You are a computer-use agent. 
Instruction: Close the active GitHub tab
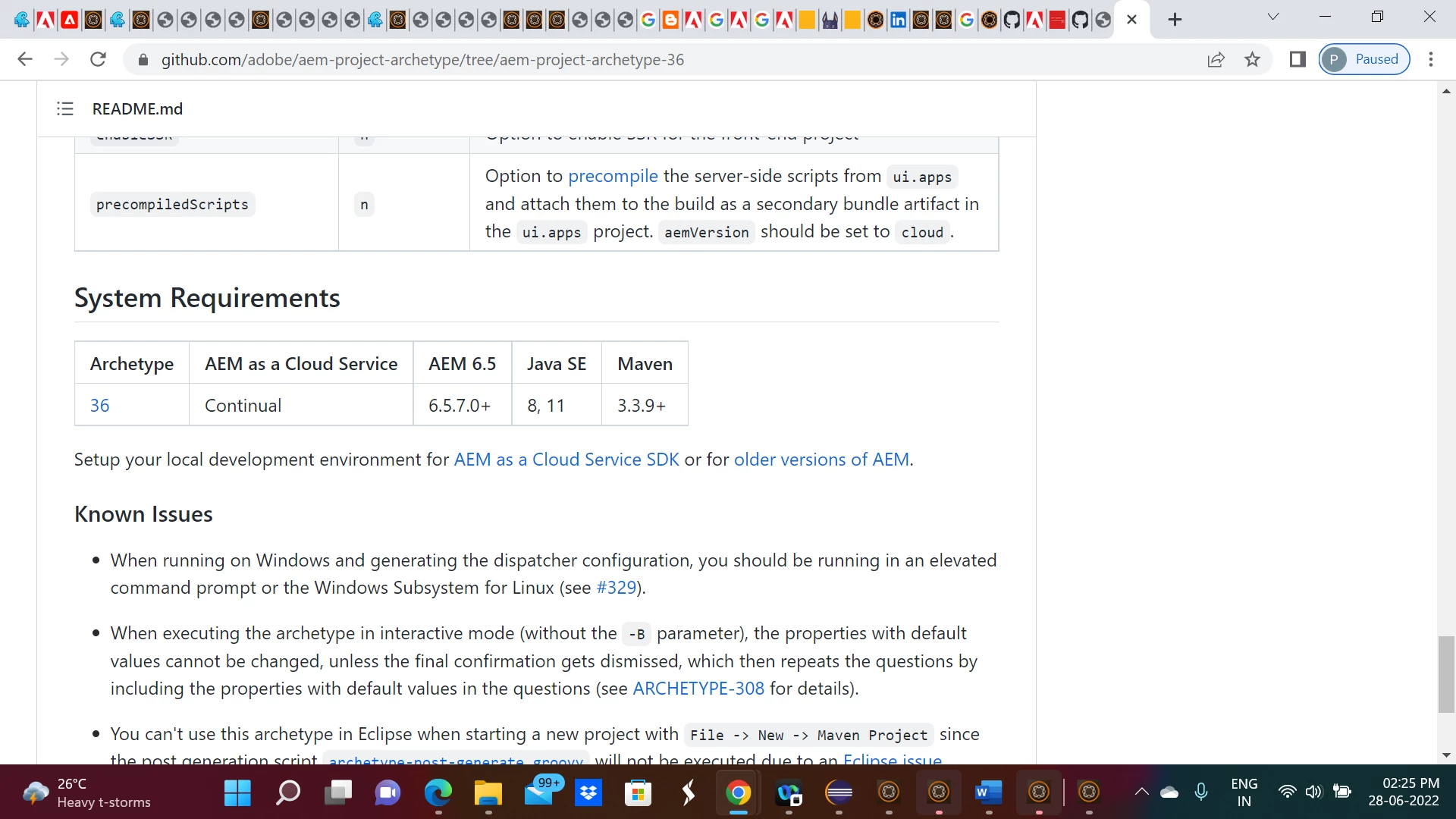click(x=1131, y=20)
